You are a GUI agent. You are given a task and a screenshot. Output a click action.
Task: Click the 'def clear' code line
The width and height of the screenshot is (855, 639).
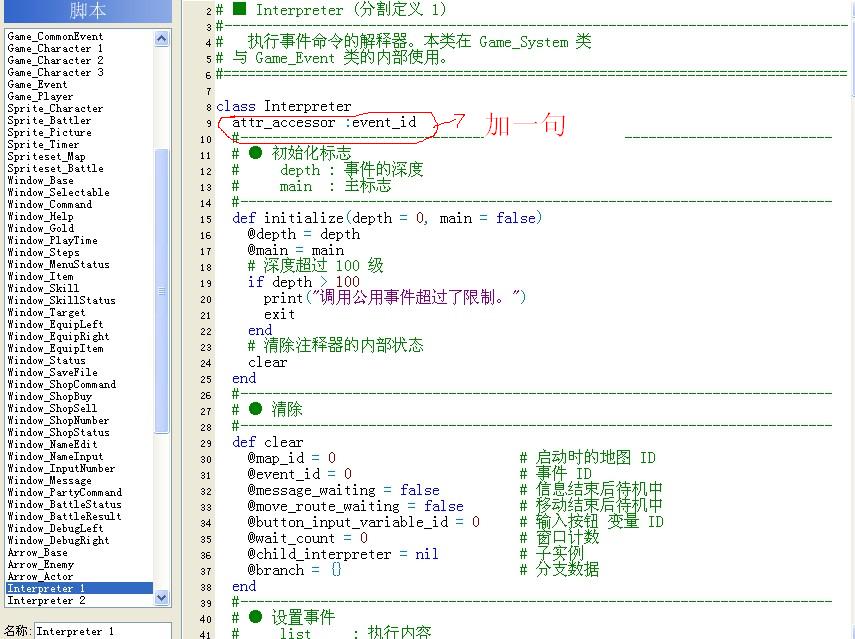(x=268, y=442)
